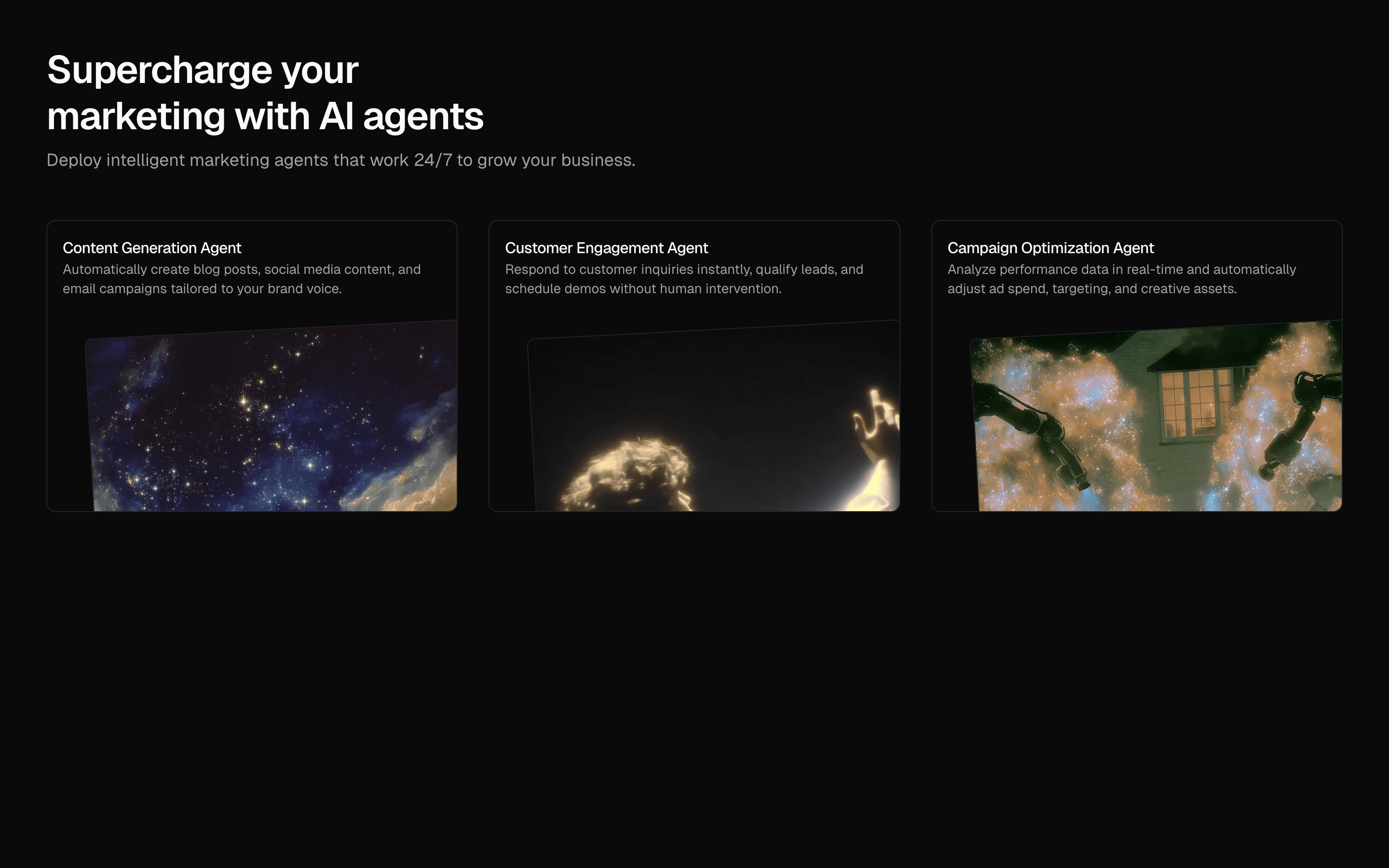Click the Content Generation Agent title
Image resolution: width=1389 pixels, height=868 pixels.
click(151, 248)
